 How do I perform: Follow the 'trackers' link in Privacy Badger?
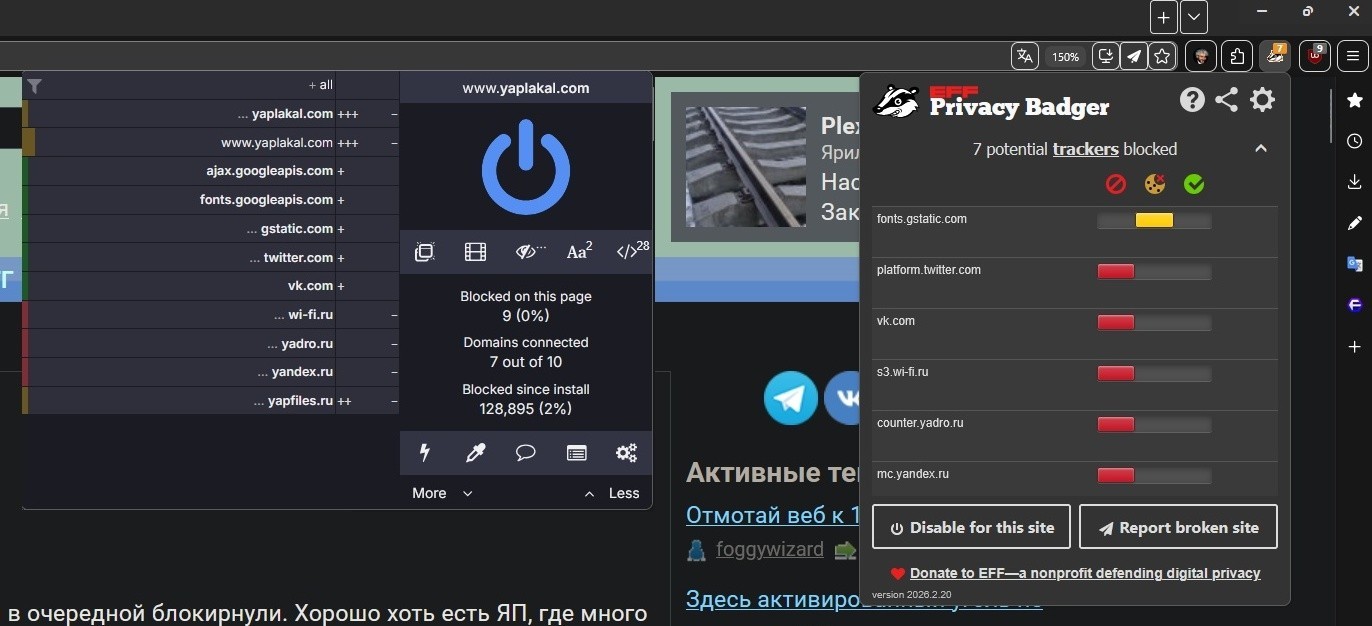pyautogui.click(x=1085, y=149)
